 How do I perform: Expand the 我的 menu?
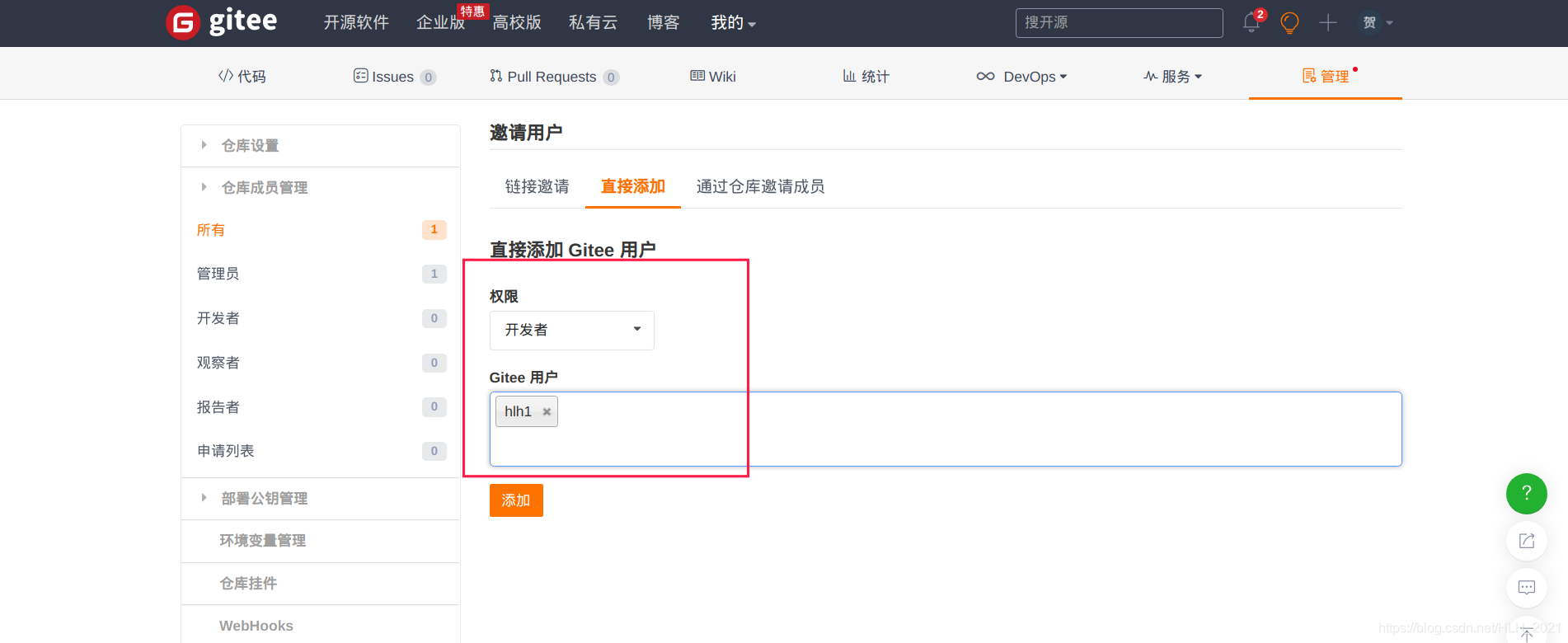click(733, 22)
